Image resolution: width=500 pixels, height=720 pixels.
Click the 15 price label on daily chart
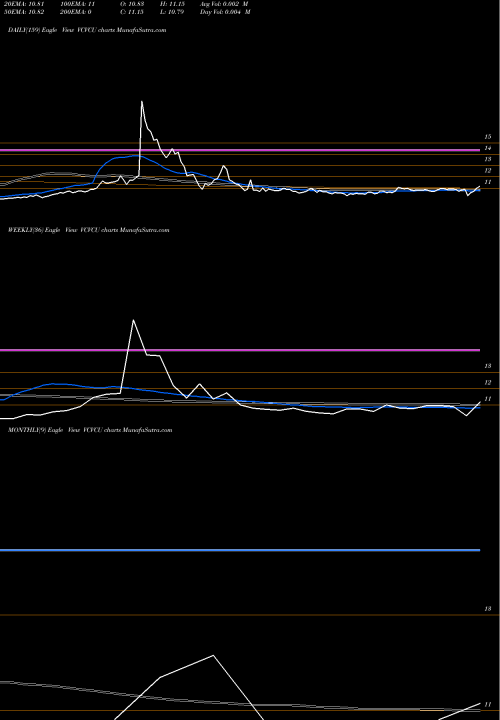(488, 137)
